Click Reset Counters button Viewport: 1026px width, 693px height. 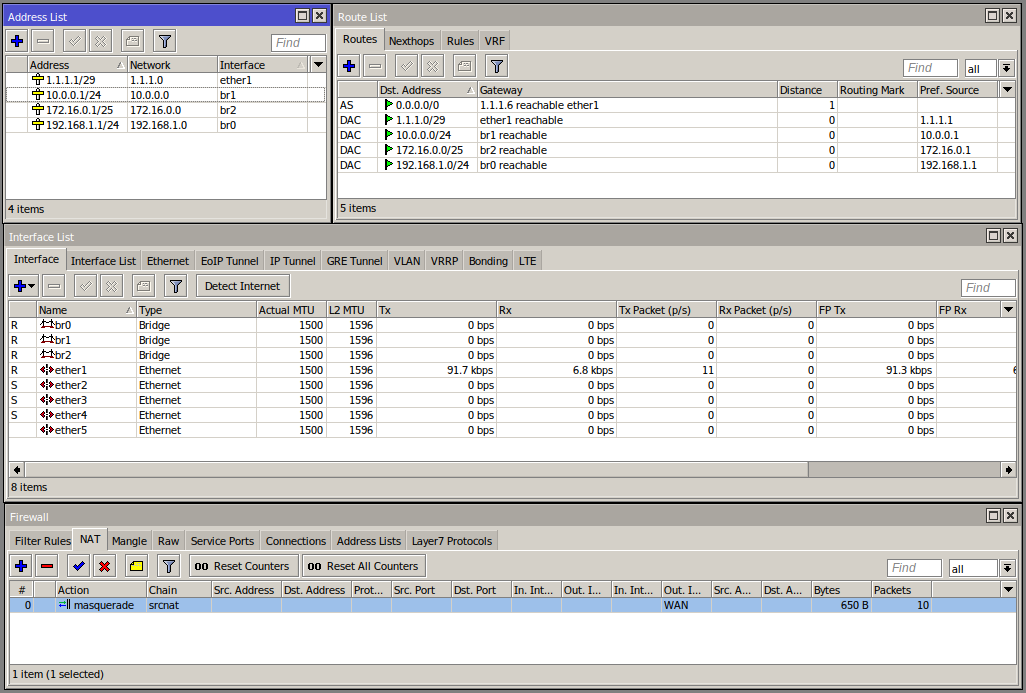[x=243, y=566]
